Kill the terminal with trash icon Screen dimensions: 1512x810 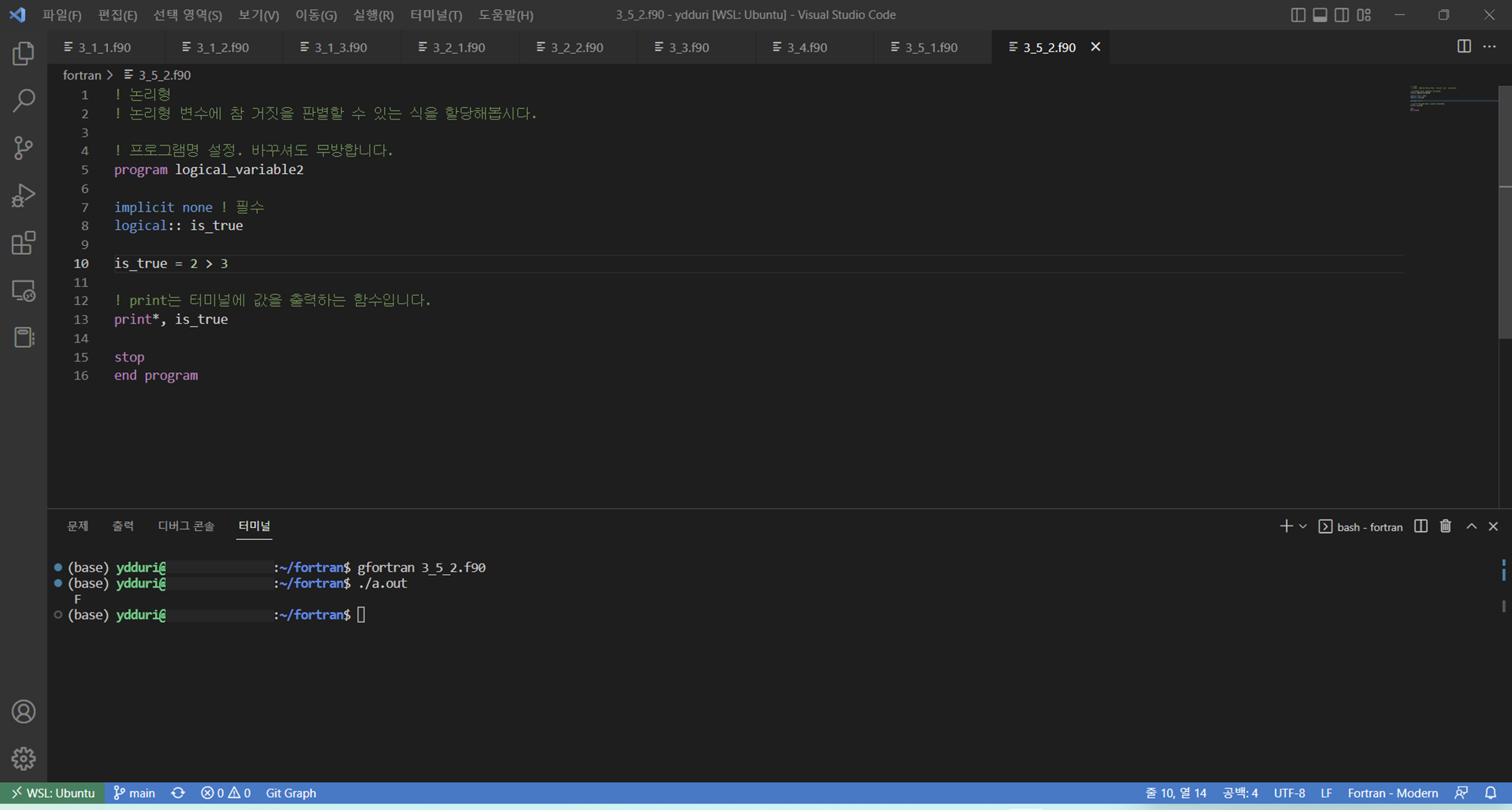pyautogui.click(x=1445, y=526)
